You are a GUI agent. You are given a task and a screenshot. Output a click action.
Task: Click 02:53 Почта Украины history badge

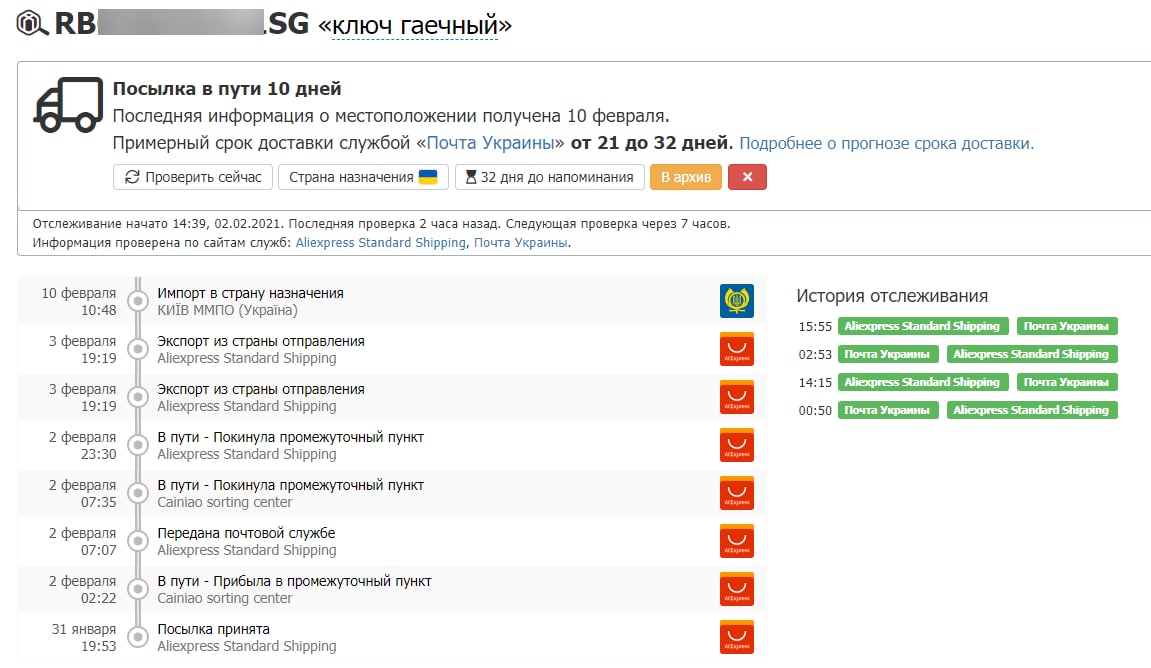887,354
